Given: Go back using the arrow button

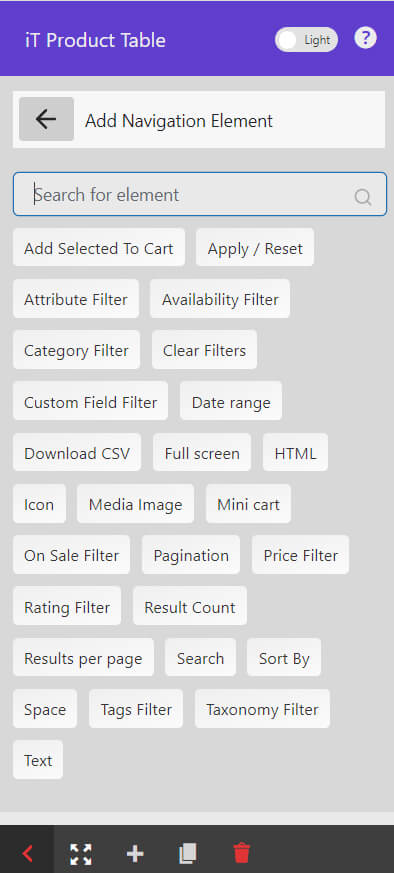Looking at the screenshot, I should [x=46, y=119].
